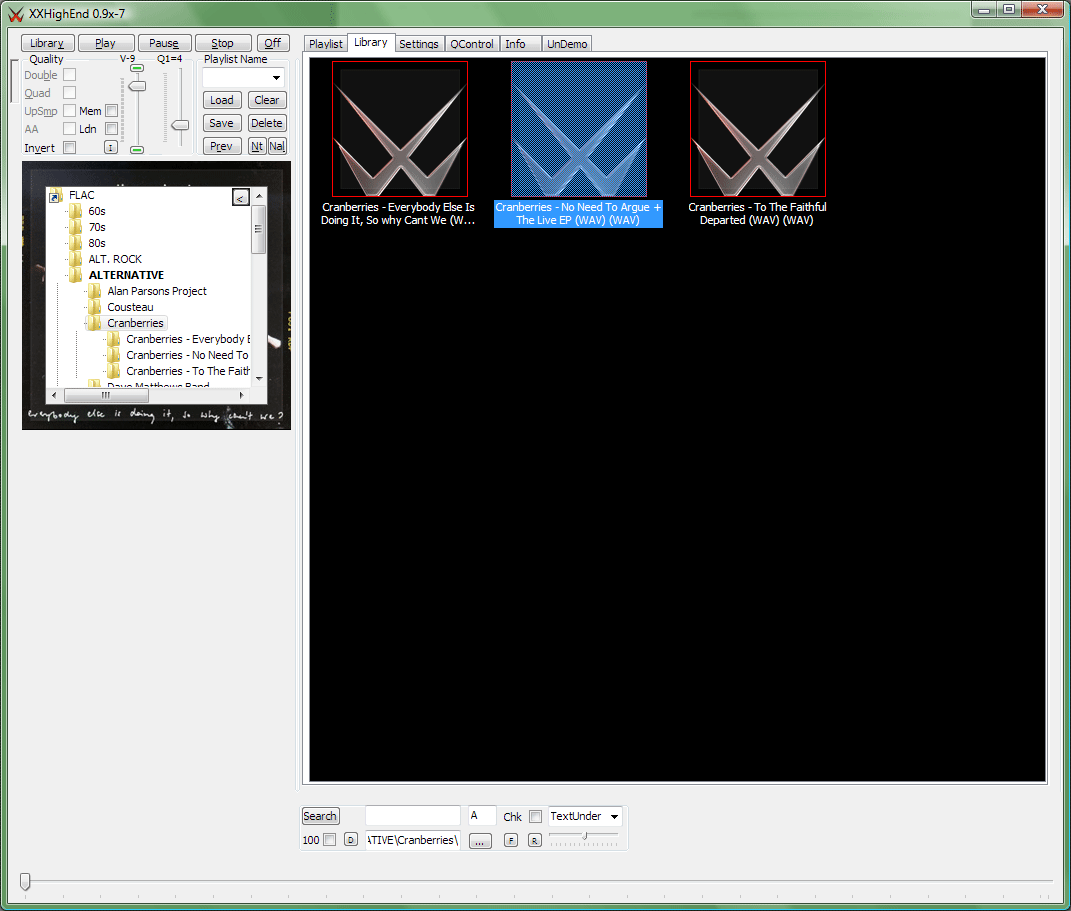Click the Play button
This screenshot has height=911, width=1071.
105,43
